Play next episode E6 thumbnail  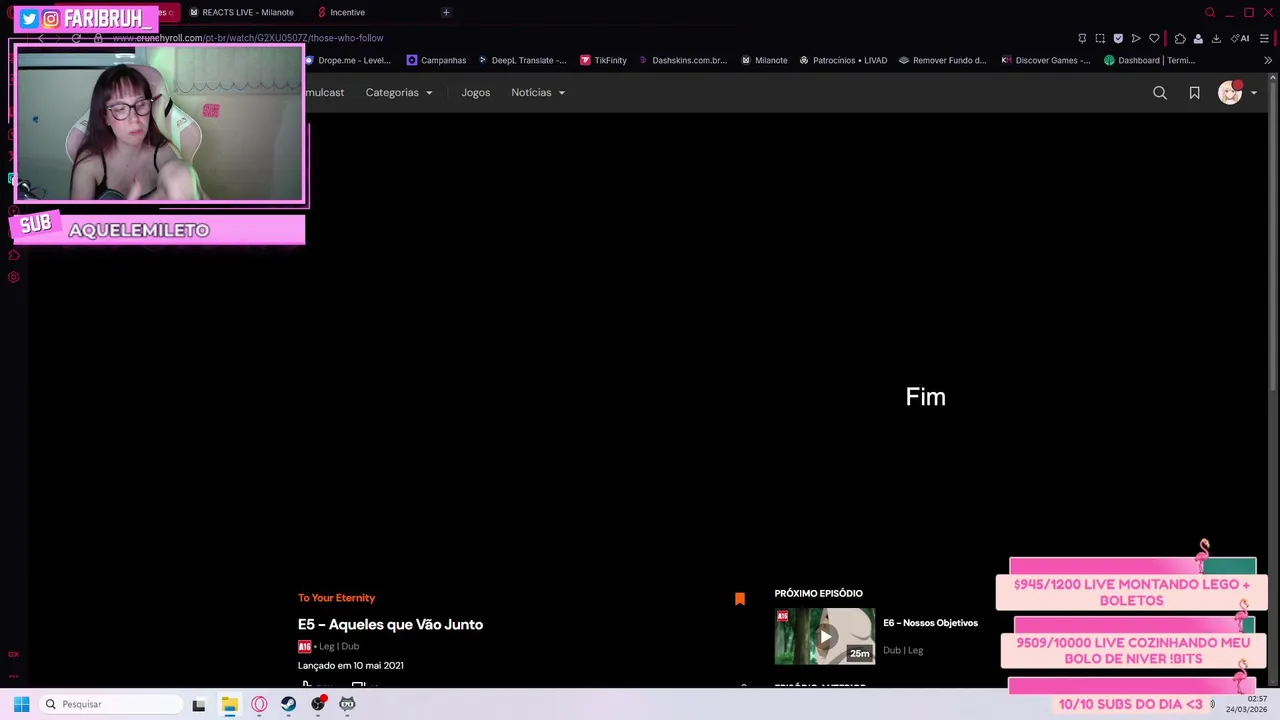tap(824, 636)
